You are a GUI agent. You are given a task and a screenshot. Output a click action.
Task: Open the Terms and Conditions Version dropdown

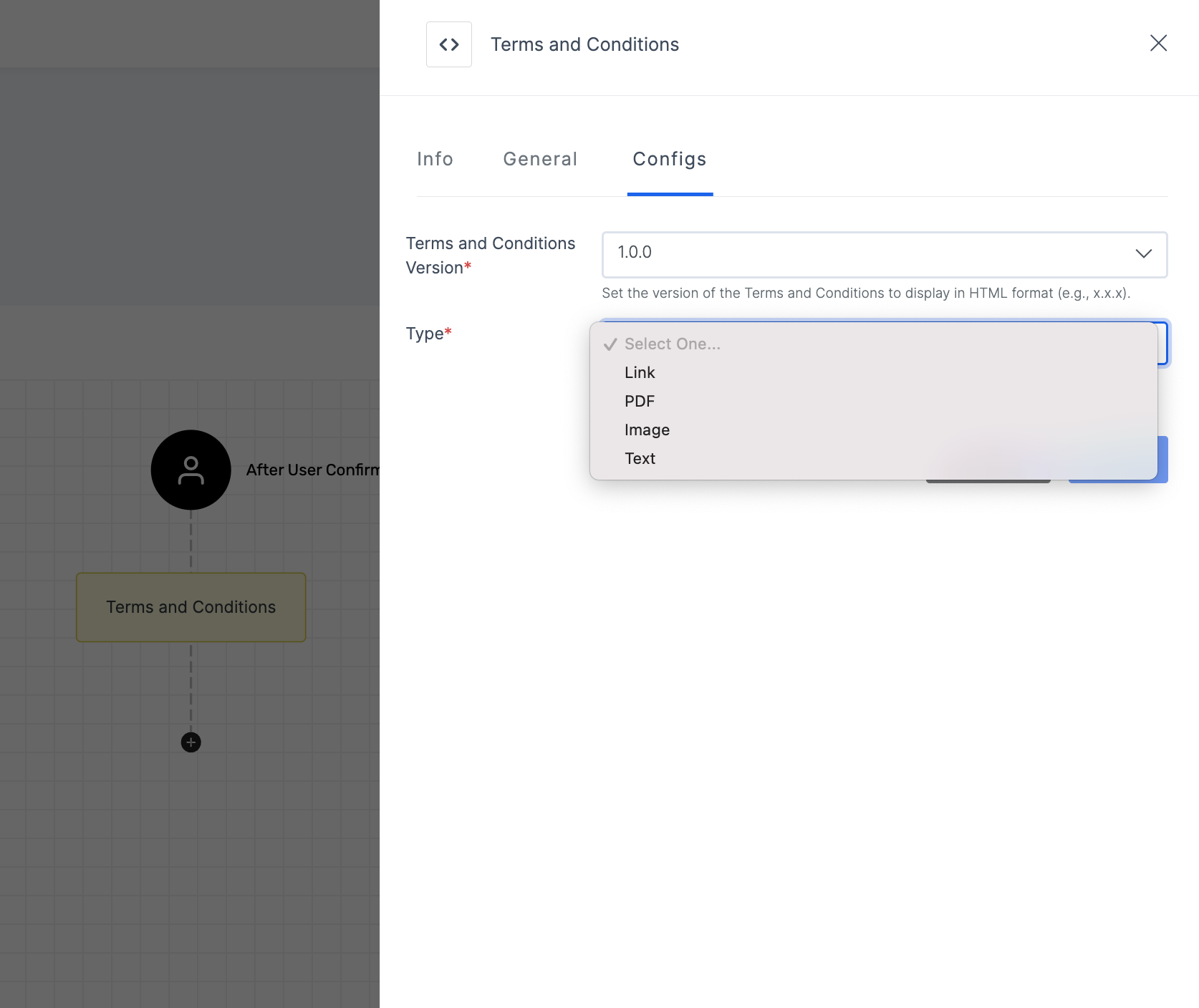885,254
